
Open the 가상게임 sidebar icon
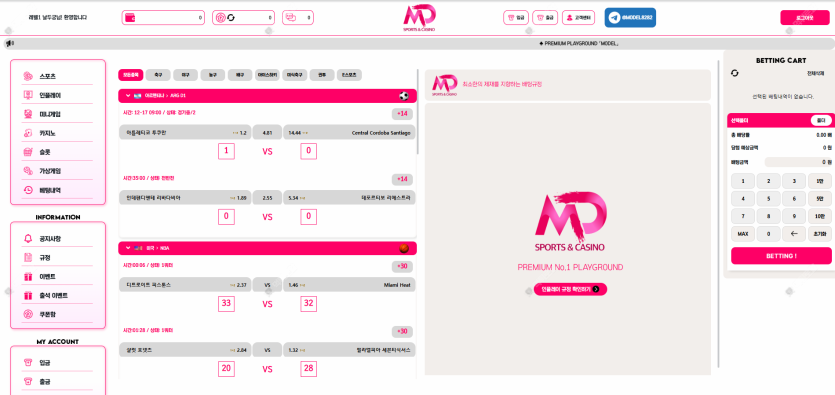[x=28, y=171]
